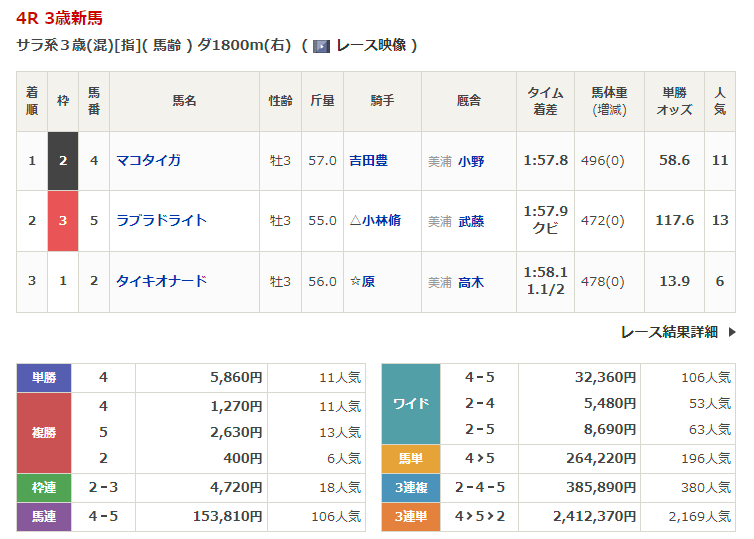Click the blue 単勝 payout label
This screenshot has width=754, height=539.
(44, 378)
